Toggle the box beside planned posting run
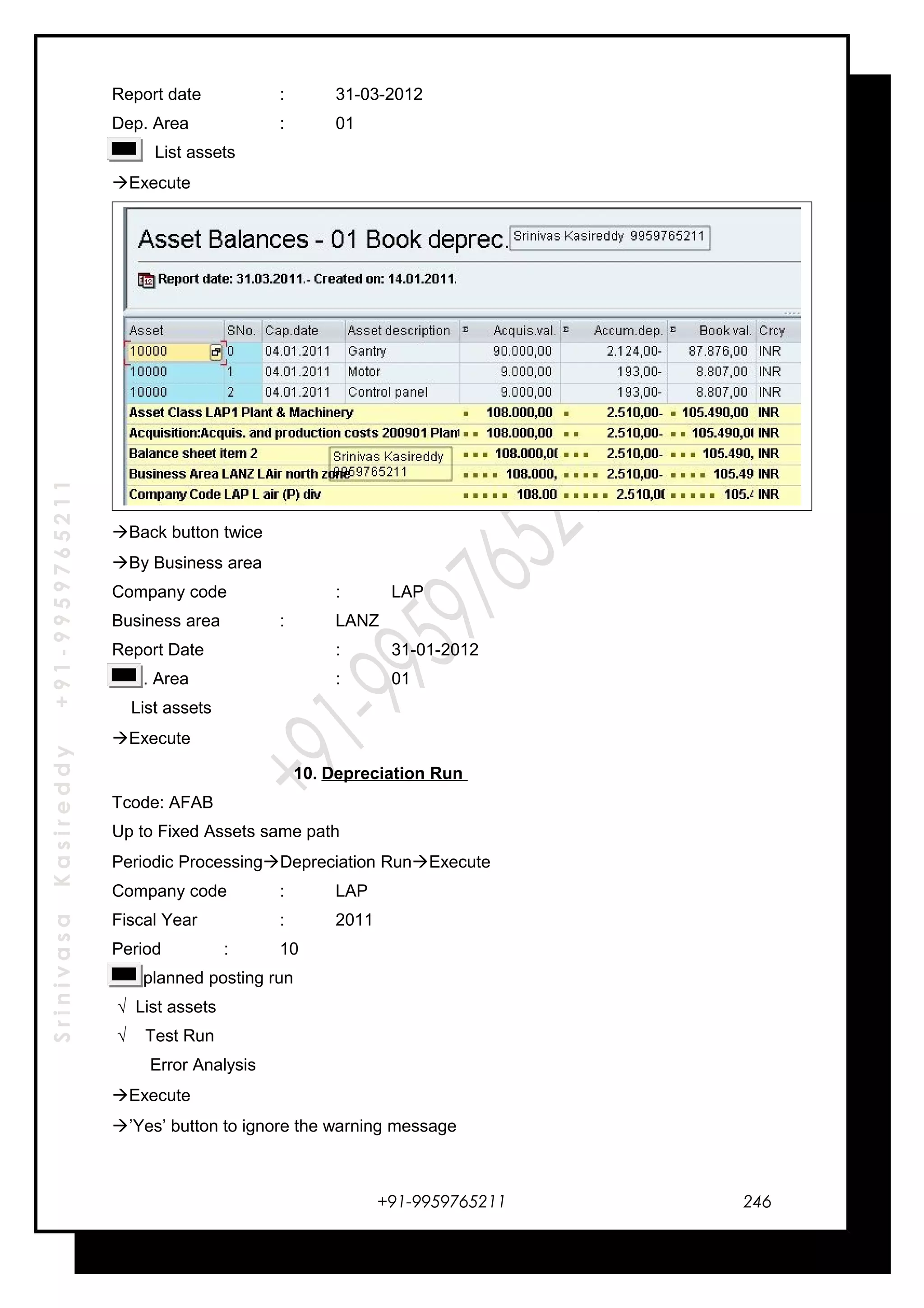Viewport: 924px width, 1308px height. coord(124,974)
